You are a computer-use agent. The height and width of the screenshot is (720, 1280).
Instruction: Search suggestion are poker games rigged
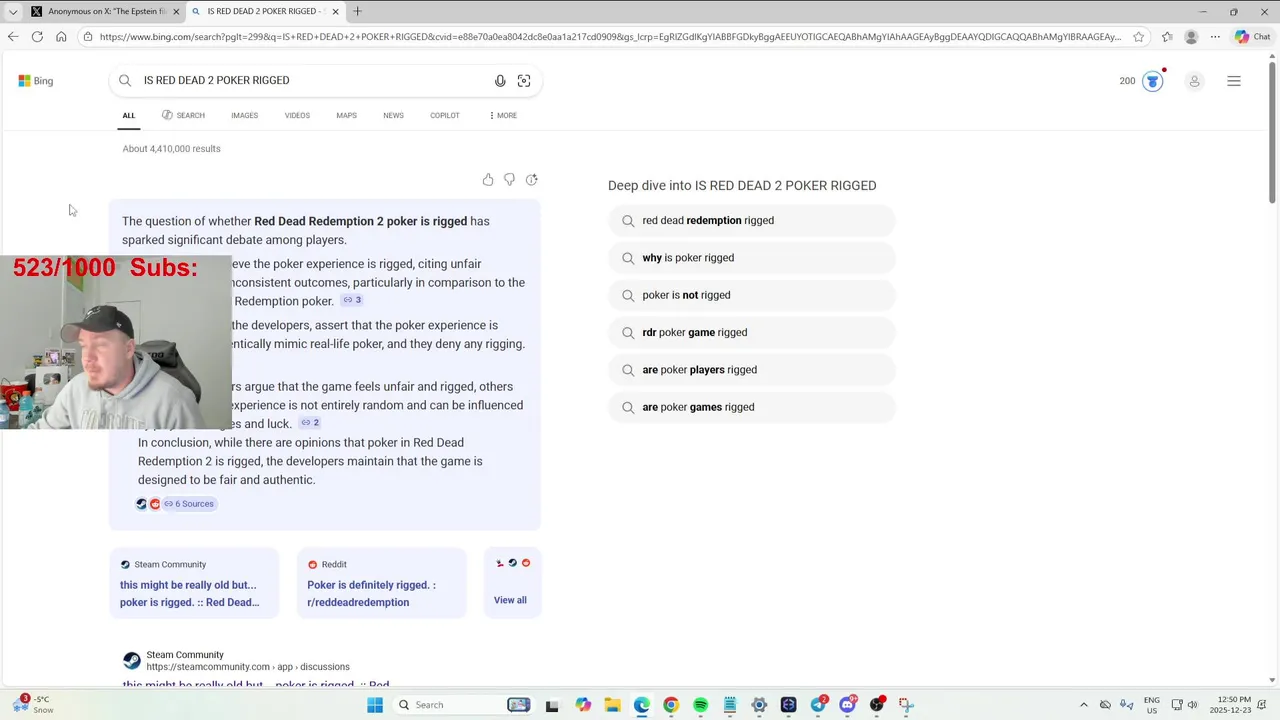[751, 407]
